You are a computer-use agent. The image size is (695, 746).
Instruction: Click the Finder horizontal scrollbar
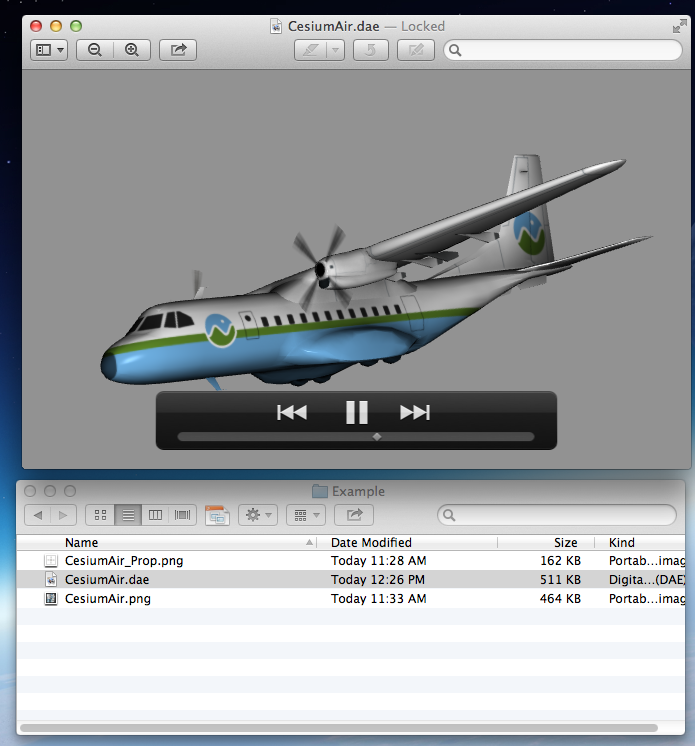[339, 728]
